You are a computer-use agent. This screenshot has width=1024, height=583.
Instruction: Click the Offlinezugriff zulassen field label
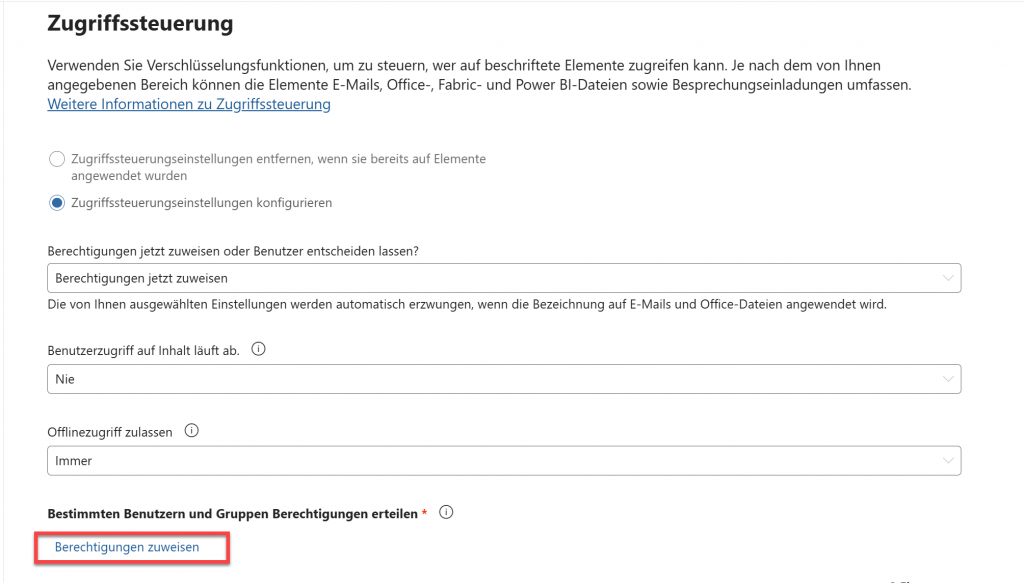pos(110,432)
